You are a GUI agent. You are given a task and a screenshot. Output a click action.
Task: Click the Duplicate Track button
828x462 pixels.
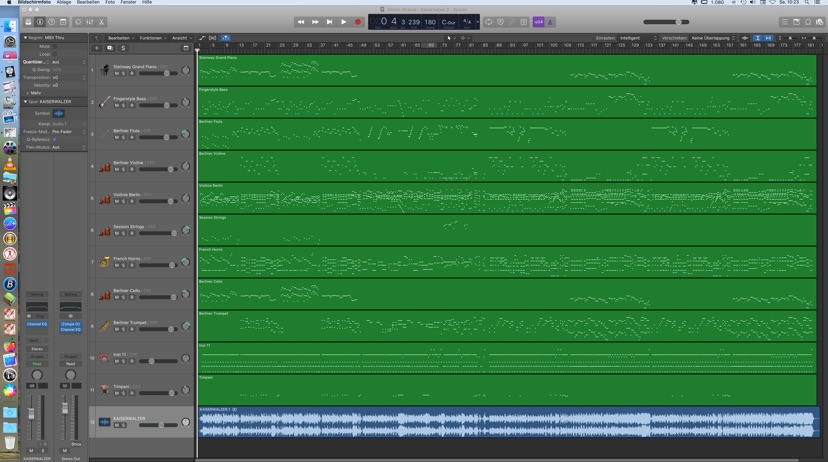(110, 48)
